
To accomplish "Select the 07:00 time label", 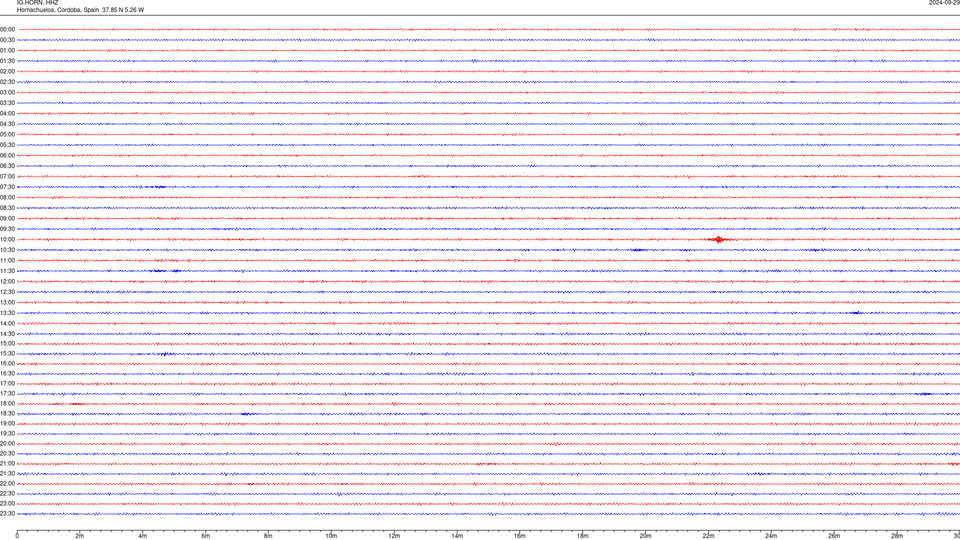I will (x=7, y=177).
